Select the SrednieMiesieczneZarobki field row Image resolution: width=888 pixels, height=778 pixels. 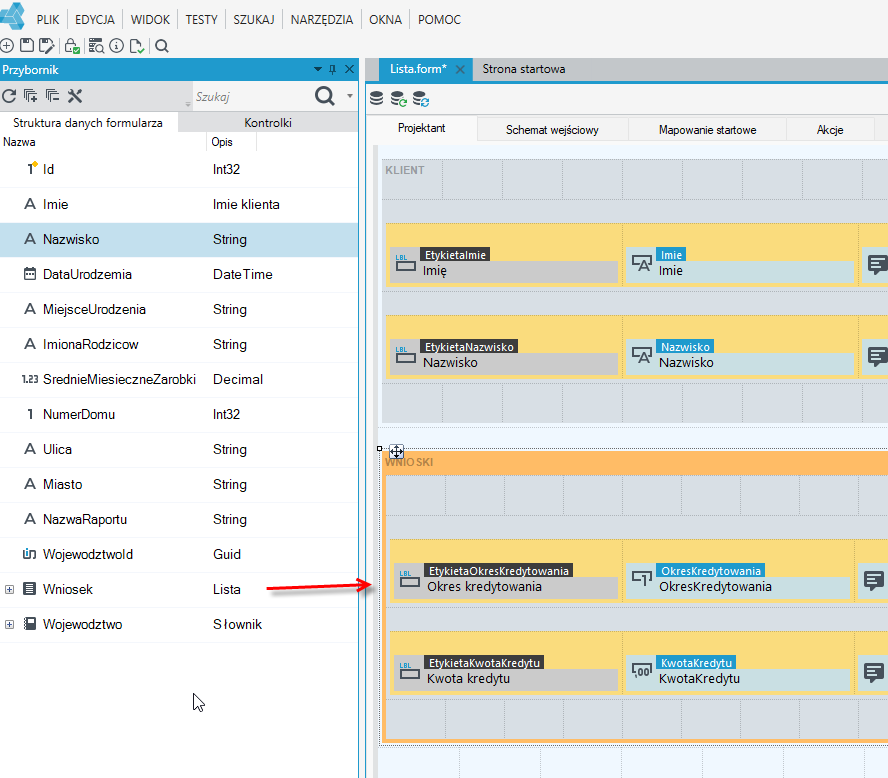(x=179, y=379)
